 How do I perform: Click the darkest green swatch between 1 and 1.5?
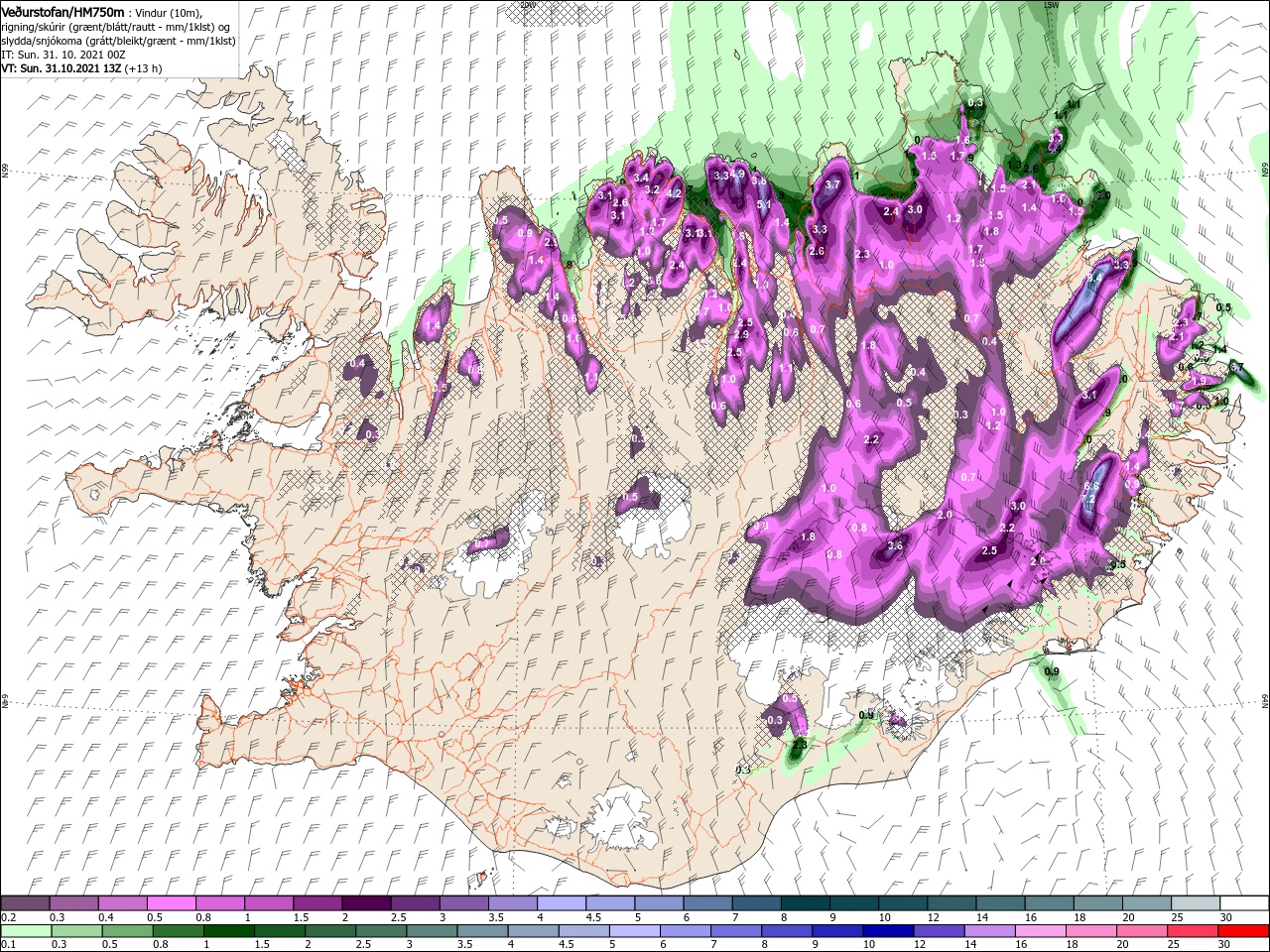tap(229, 931)
